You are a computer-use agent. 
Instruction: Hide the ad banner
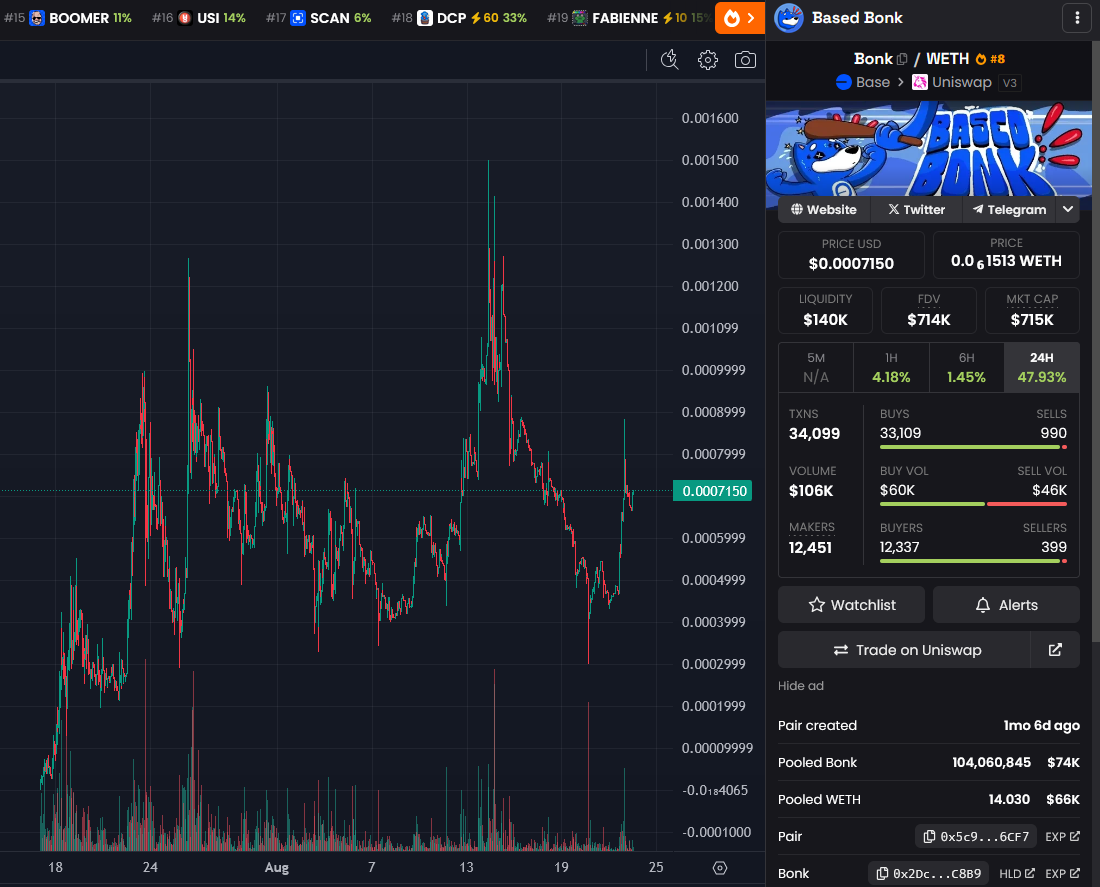point(801,686)
